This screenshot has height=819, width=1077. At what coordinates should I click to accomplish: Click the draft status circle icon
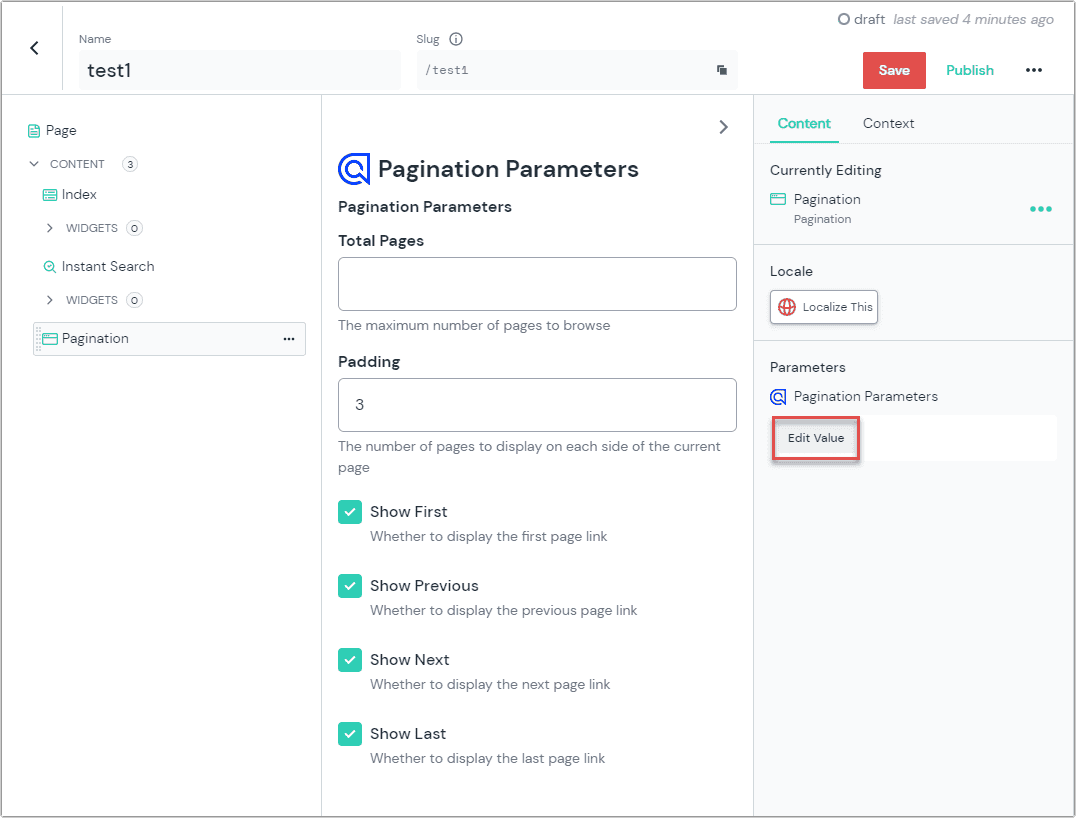[843, 19]
